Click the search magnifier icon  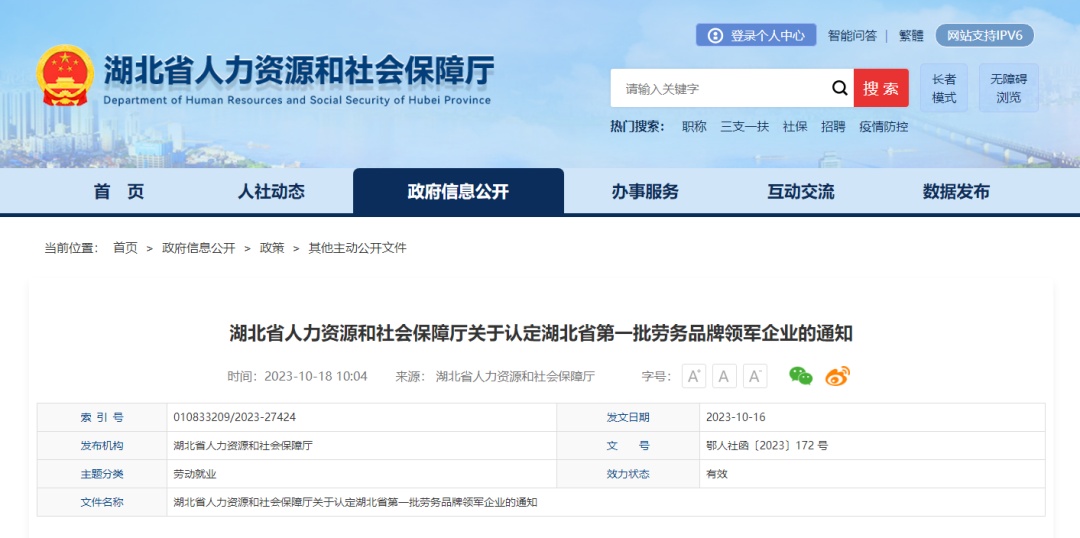pos(839,88)
